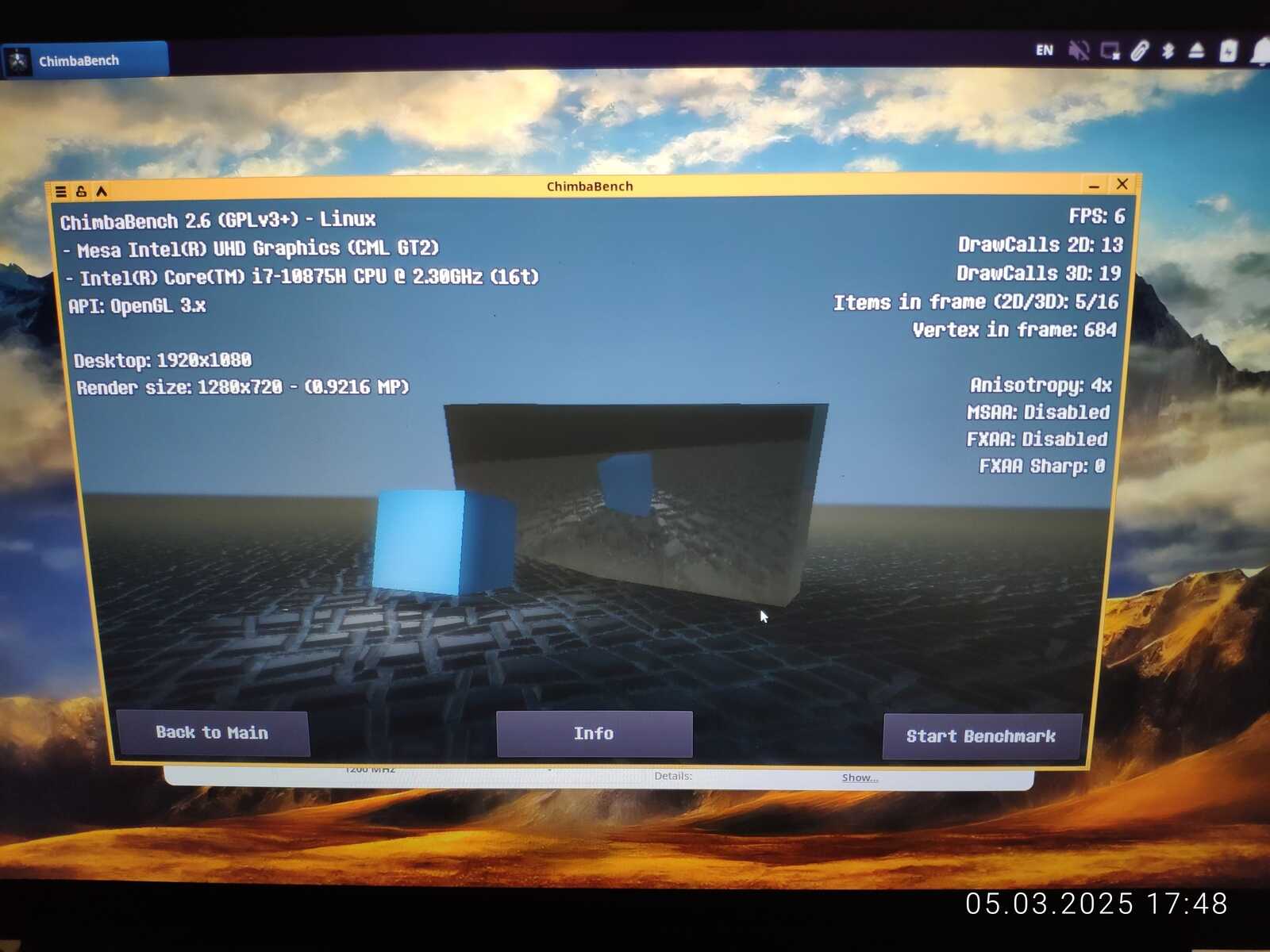This screenshot has width=1270, height=952.
Task: Click the FXAA: Disabled text
Action: pyautogui.click(x=1037, y=439)
